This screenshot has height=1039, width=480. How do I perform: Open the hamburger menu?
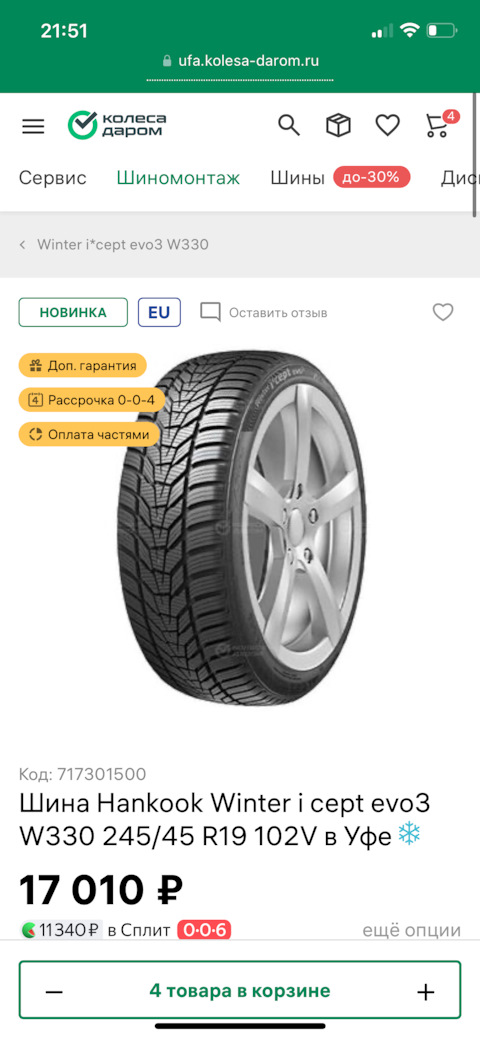pyautogui.click(x=33, y=126)
